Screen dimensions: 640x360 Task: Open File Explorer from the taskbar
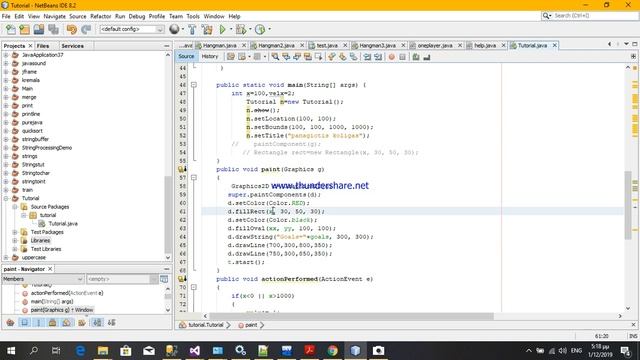103,351
